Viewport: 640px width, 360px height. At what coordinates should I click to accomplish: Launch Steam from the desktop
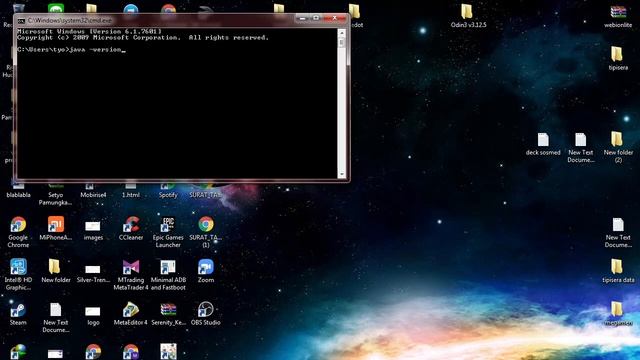click(18, 313)
